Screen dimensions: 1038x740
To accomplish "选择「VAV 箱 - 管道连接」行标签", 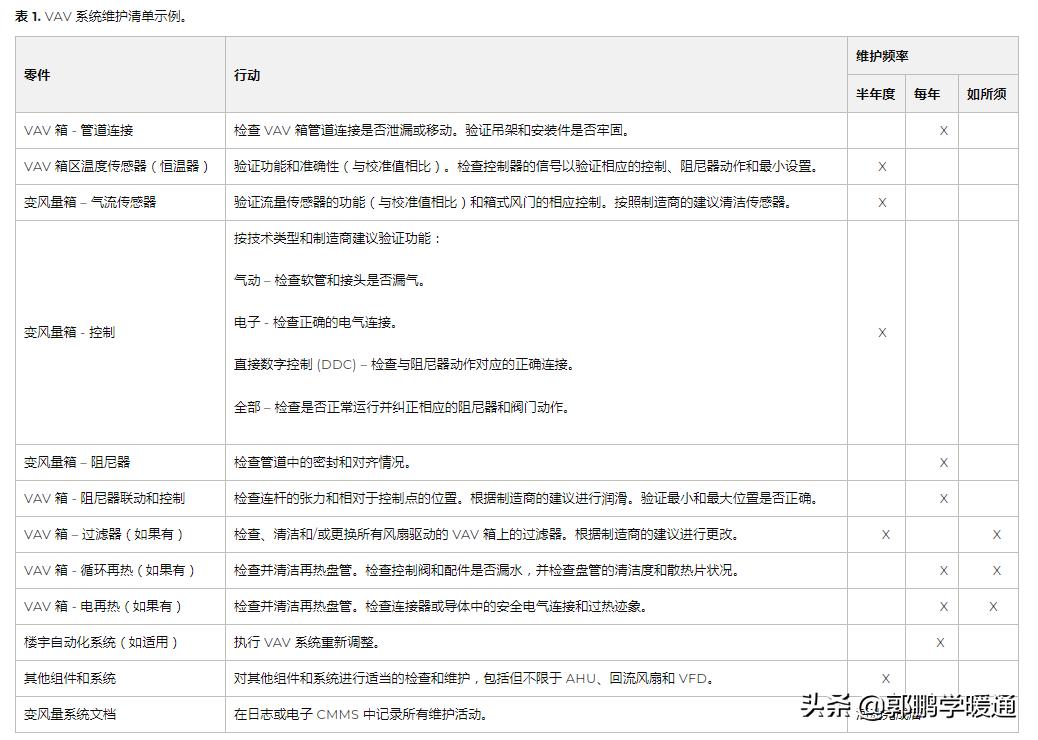I will click(x=83, y=130).
